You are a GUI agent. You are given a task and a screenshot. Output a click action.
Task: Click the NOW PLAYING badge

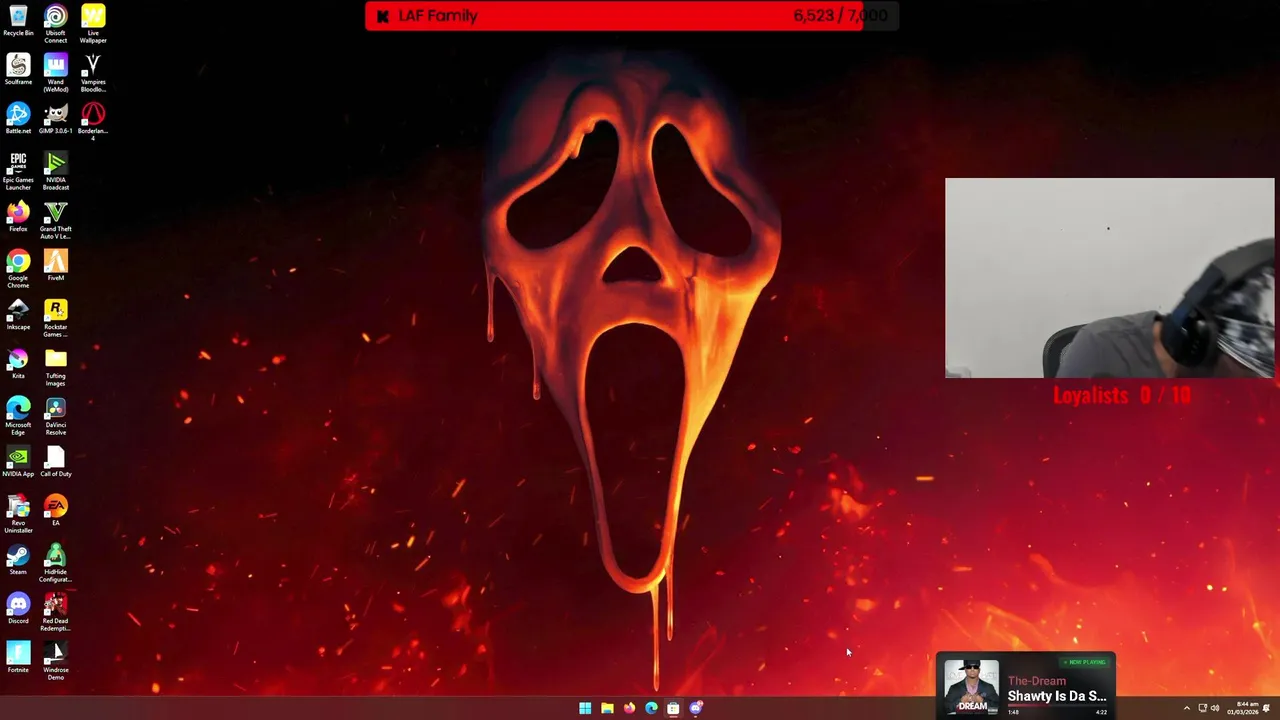click(x=1085, y=662)
